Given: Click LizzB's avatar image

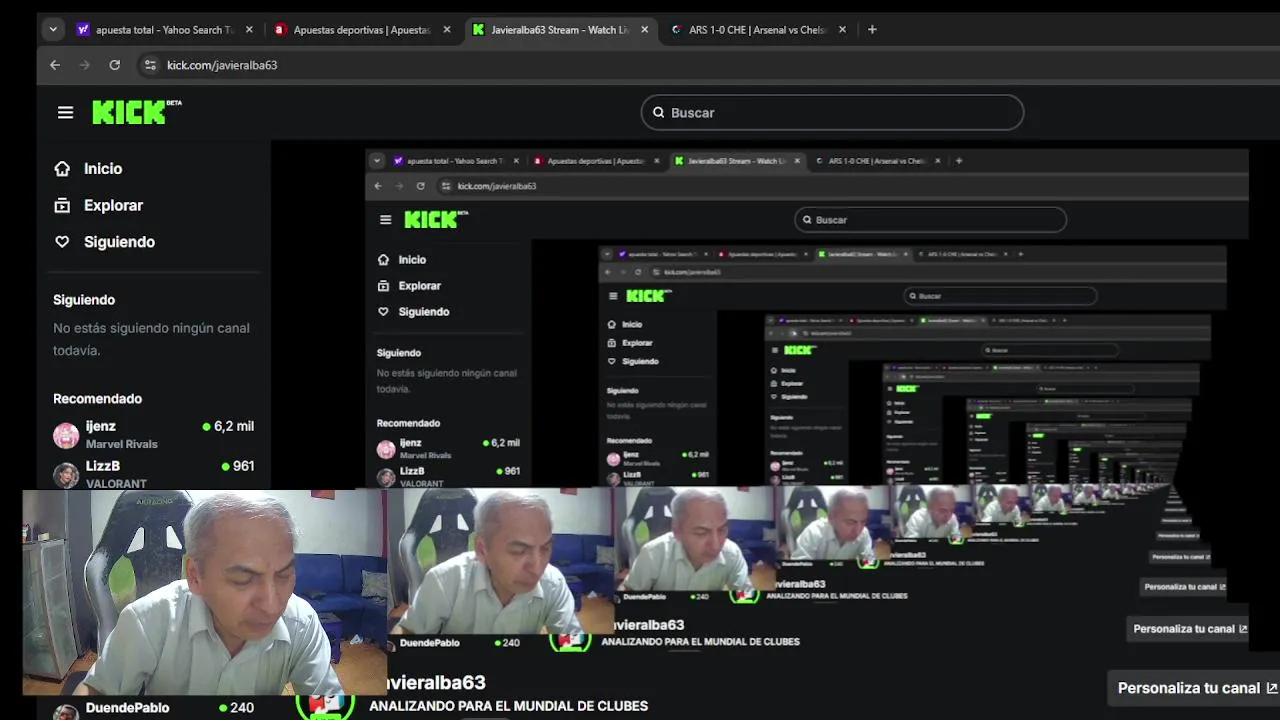Looking at the screenshot, I should (x=66, y=474).
